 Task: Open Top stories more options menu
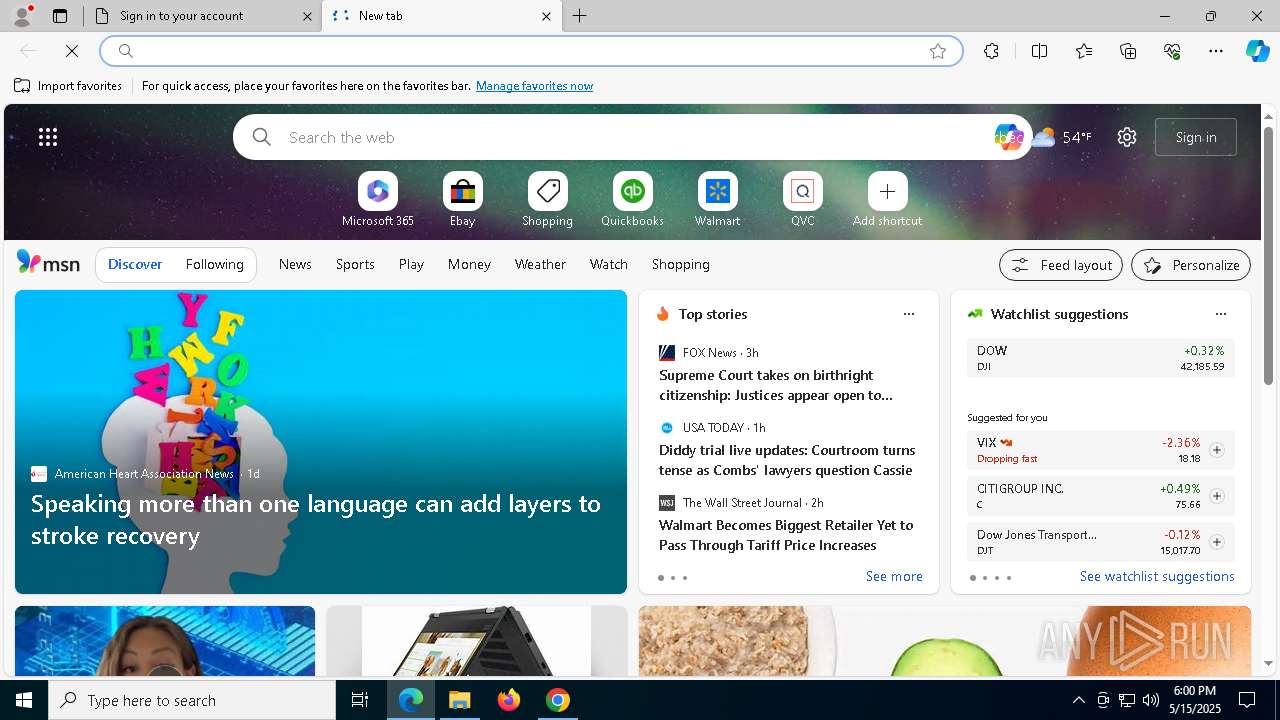click(908, 314)
